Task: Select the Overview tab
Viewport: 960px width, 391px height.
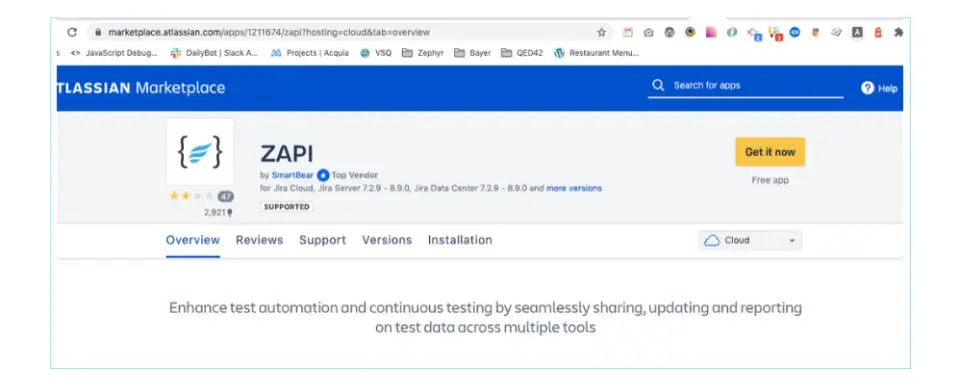Action: pos(193,240)
